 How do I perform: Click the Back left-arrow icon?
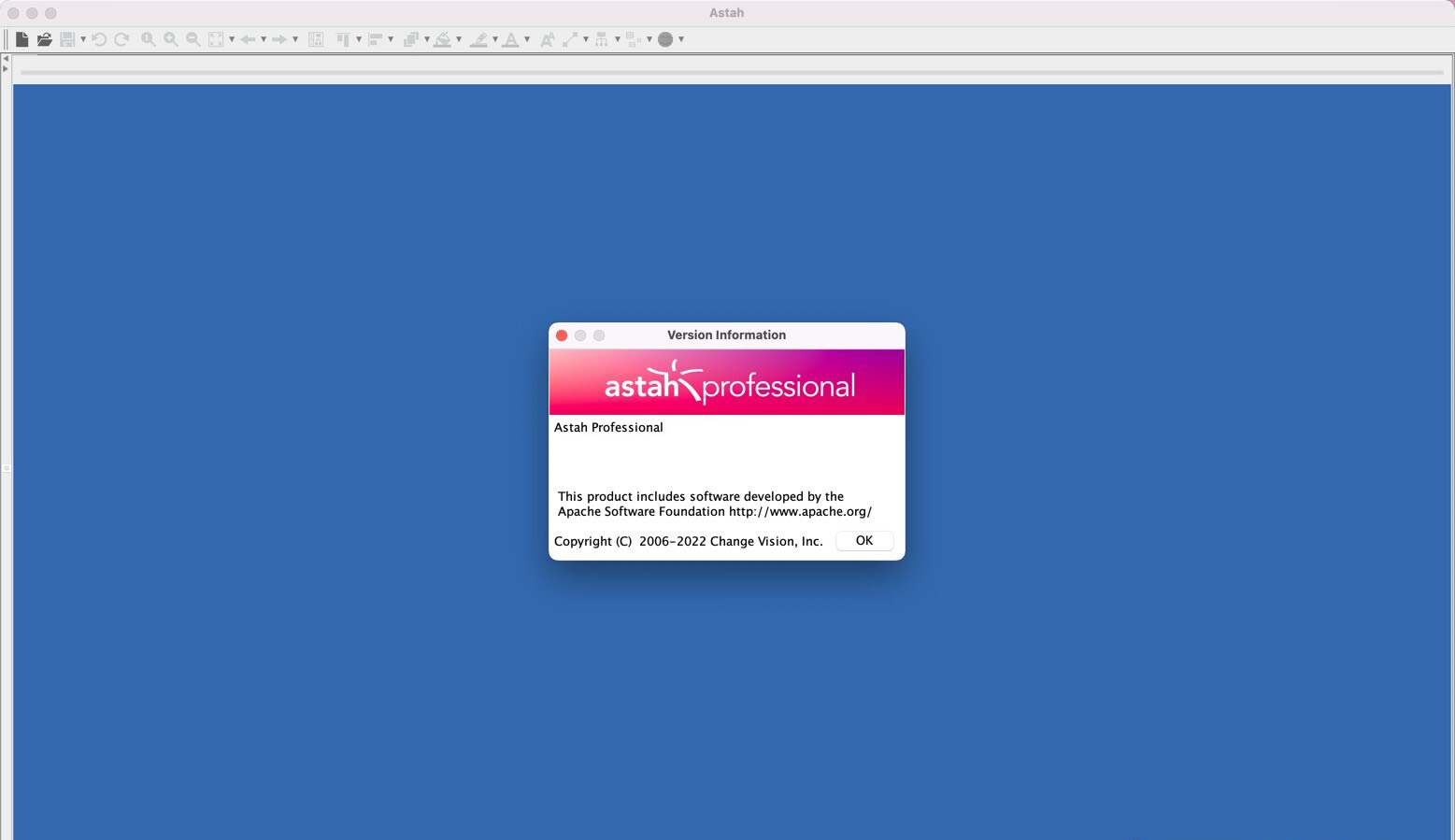[248, 39]
